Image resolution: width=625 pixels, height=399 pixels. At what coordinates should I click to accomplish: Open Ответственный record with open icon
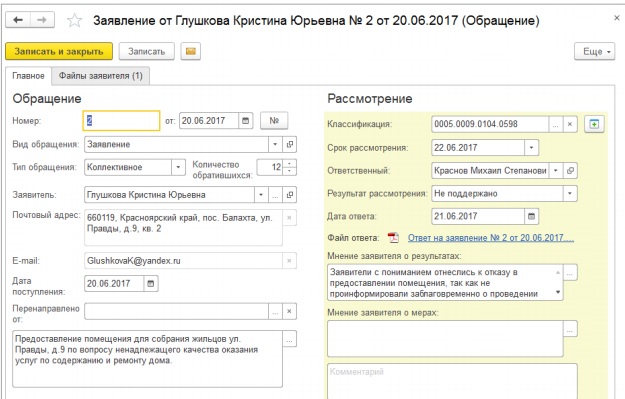pyautogui.click(x=570, y=171)
